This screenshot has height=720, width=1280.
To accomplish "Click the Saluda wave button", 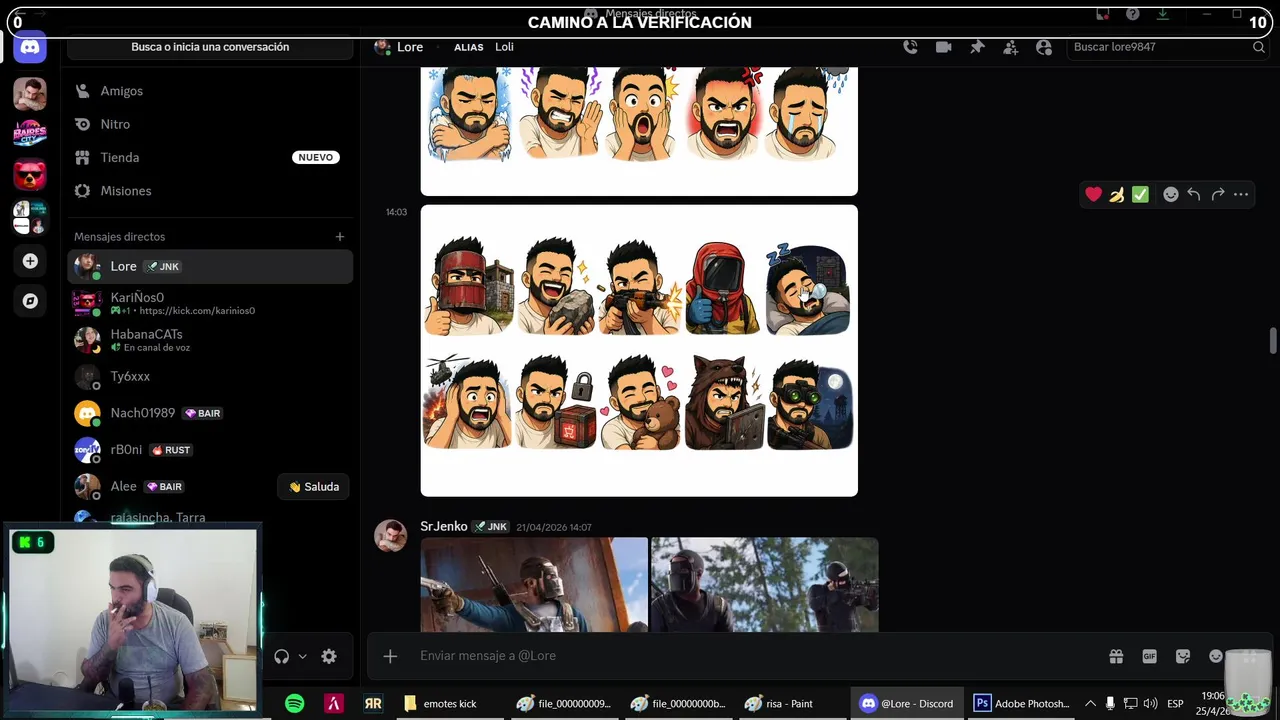I will (313, 487).
